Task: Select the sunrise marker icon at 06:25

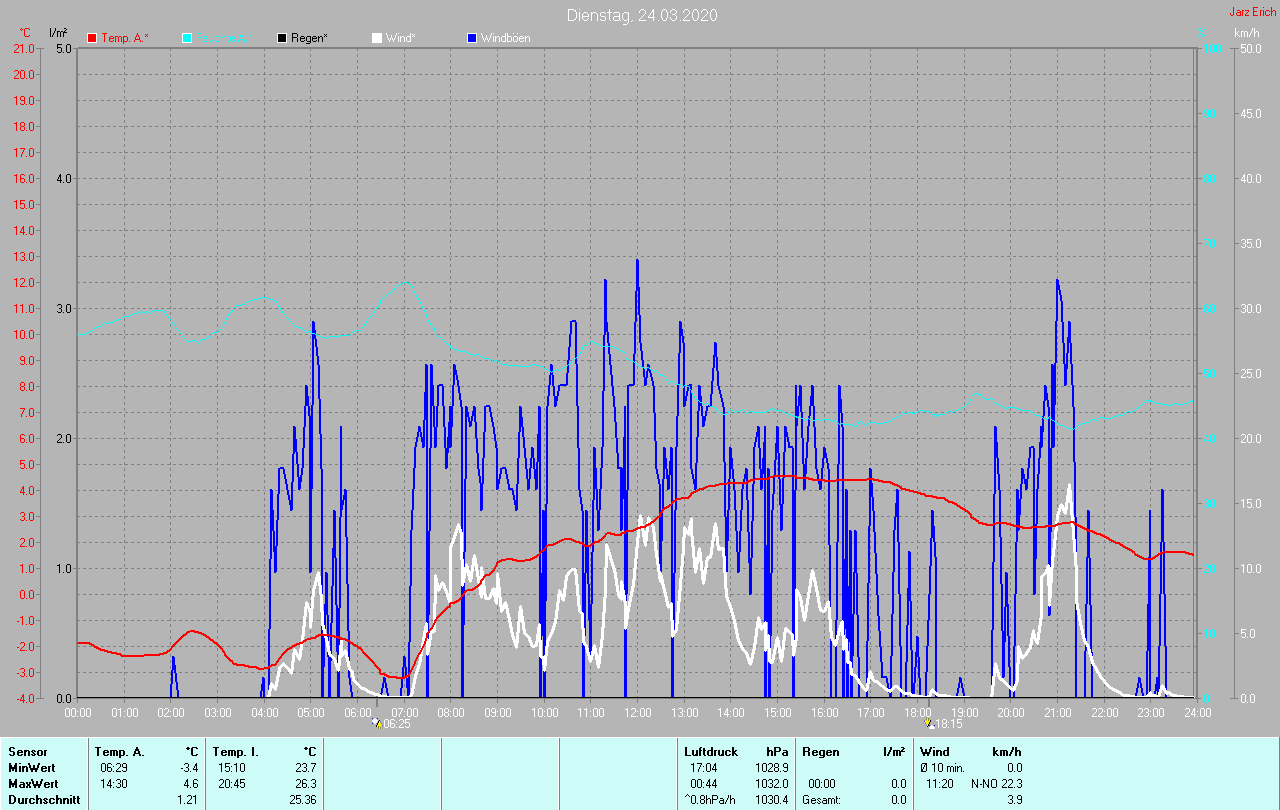Action: point(376,723)
